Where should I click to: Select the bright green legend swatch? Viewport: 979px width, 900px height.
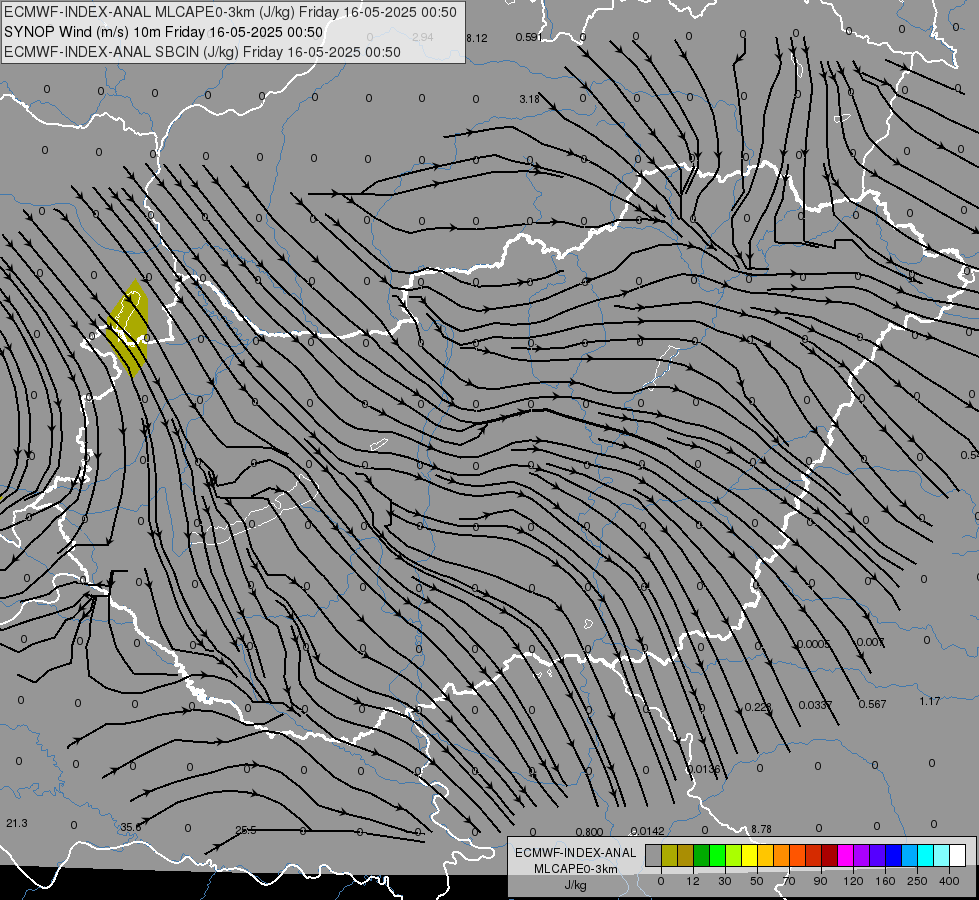(718, 856)
